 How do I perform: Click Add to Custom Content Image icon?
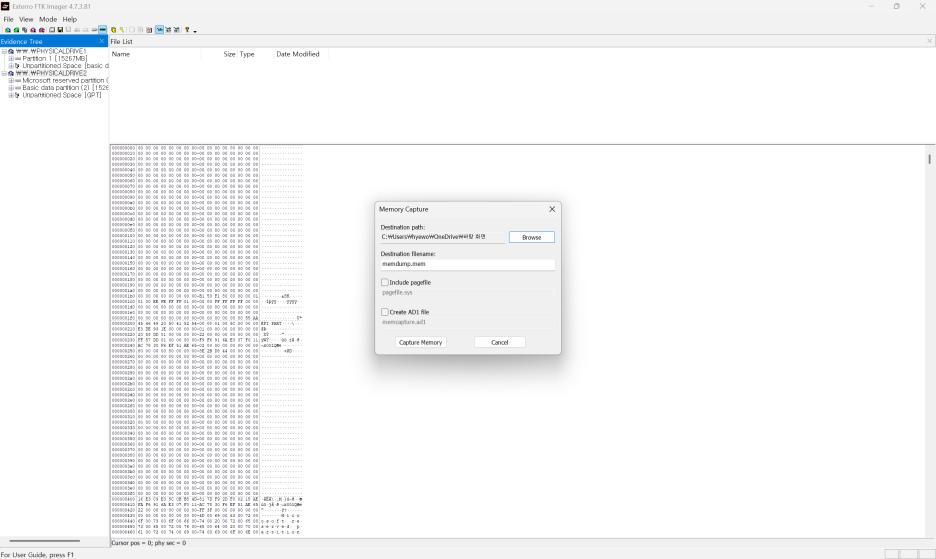(77, 30)
